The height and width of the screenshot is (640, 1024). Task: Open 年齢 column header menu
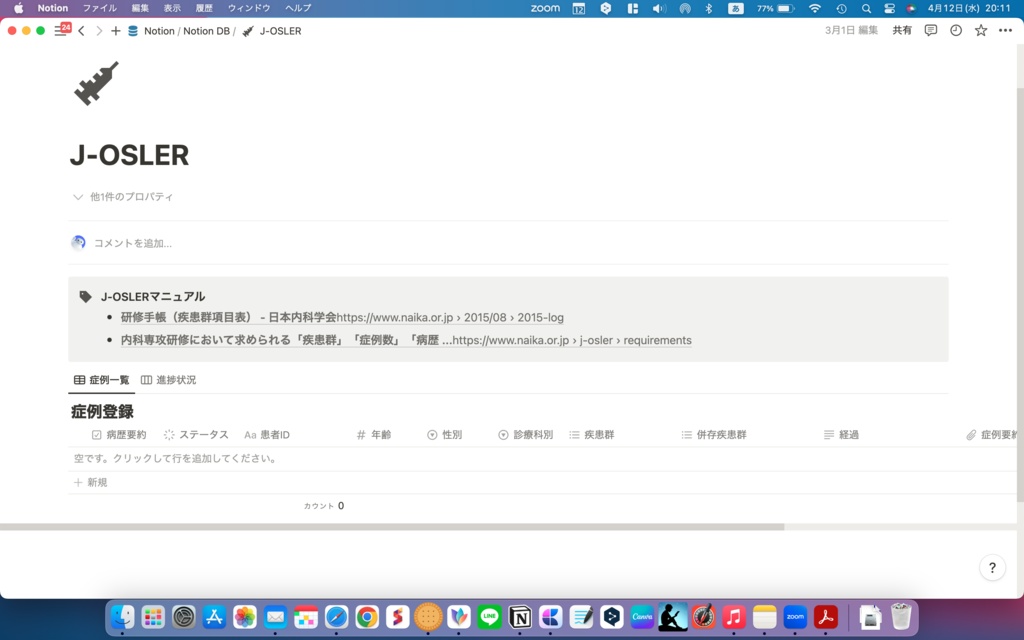[374, 435]
